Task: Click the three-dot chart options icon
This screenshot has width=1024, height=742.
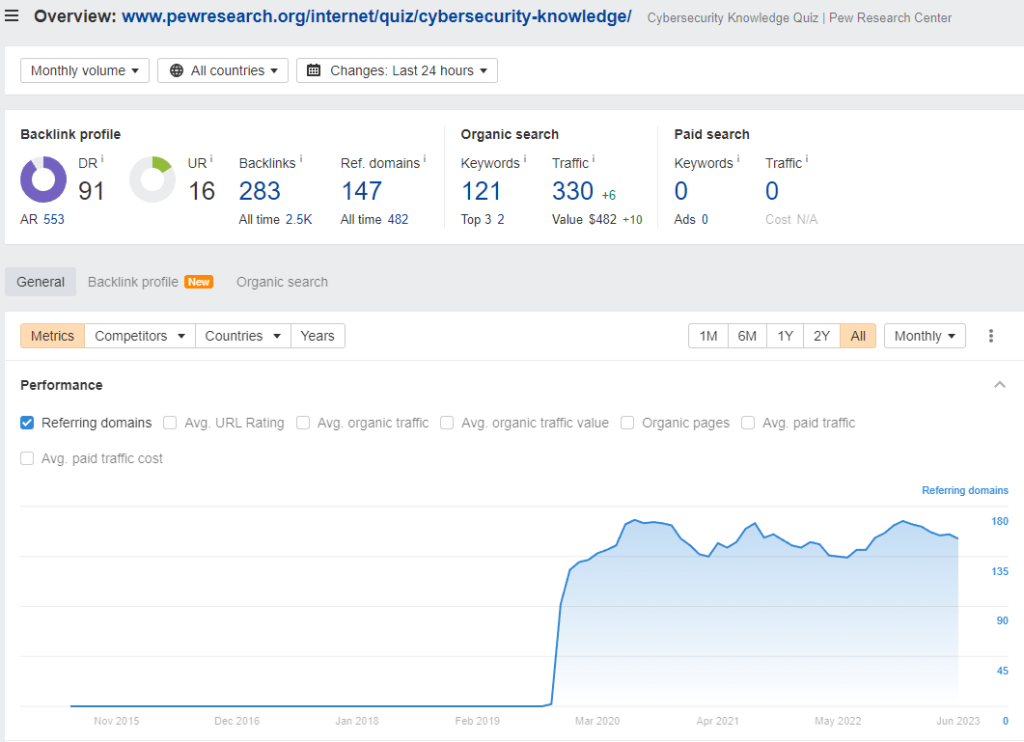Action: click(991, 336)
